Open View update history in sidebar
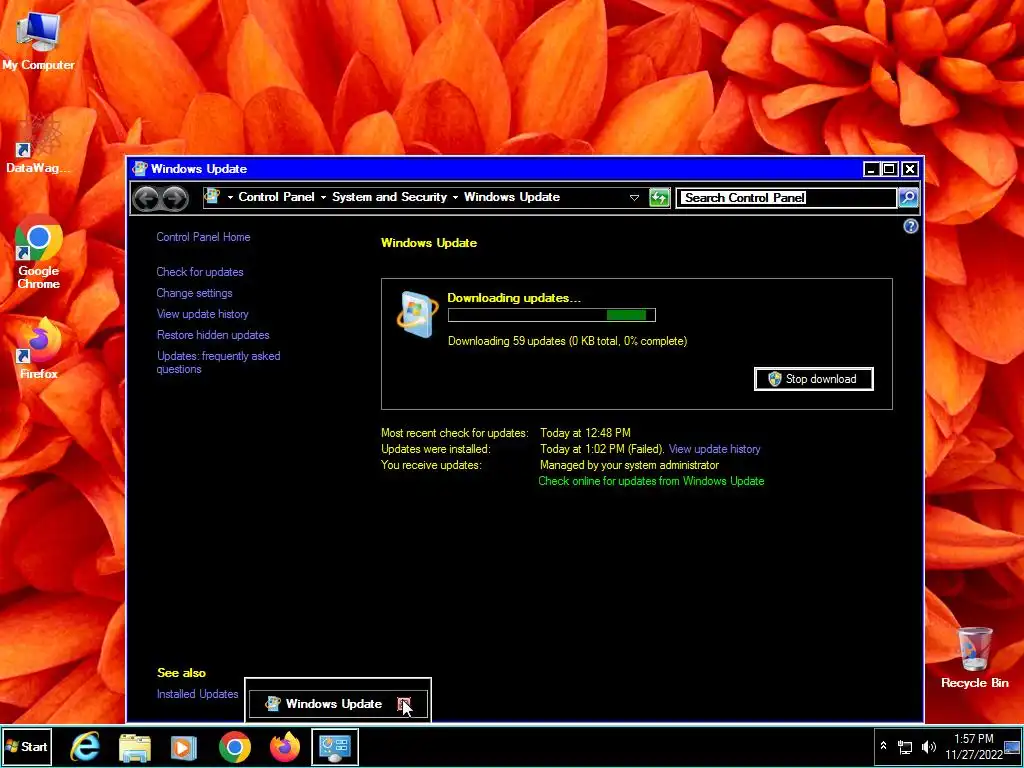The image size is (1024, 768). 202,314
